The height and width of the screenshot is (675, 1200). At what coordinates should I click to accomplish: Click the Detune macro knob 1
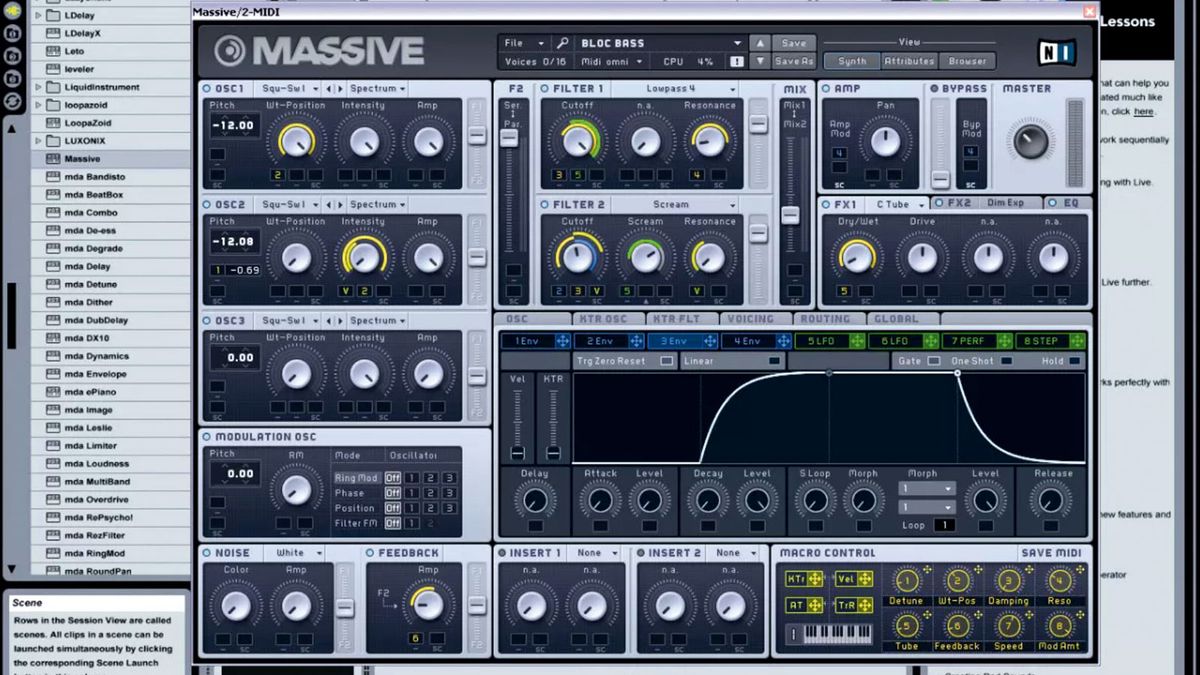point(905,581)
